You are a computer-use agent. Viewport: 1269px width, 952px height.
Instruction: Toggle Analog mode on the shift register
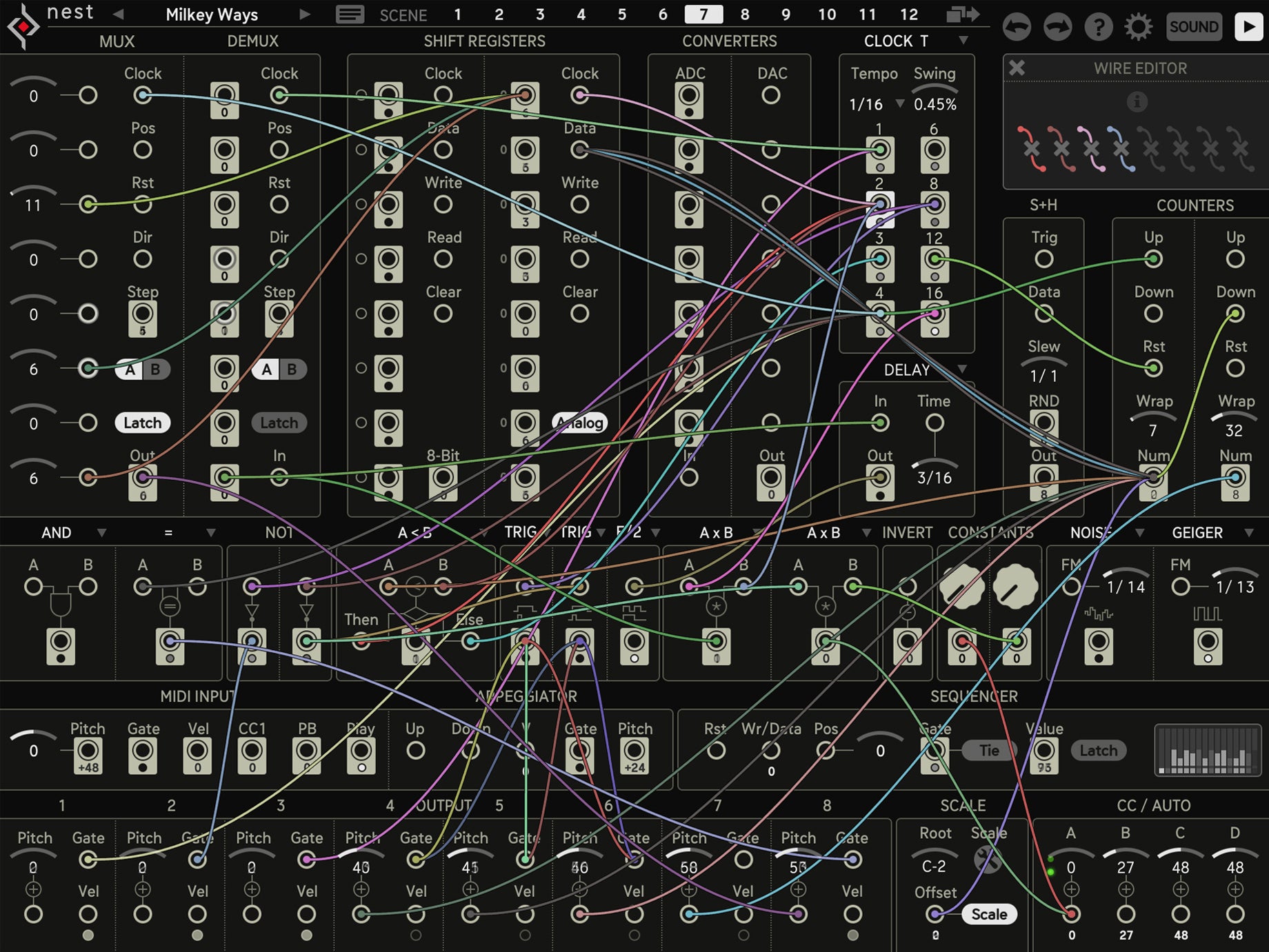(580, 424)
